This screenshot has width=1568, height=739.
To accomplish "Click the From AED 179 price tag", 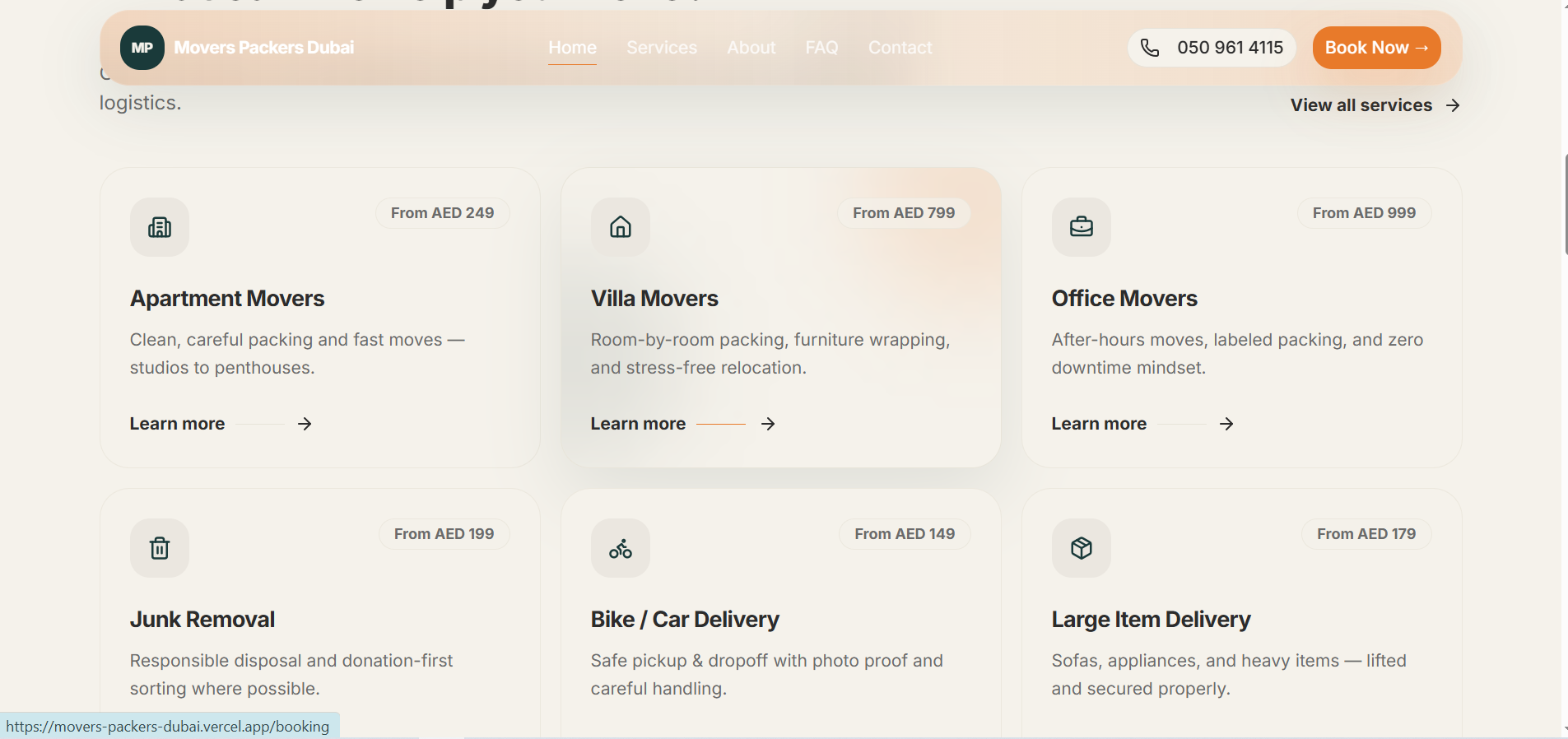I will [x=1366, y=534].
